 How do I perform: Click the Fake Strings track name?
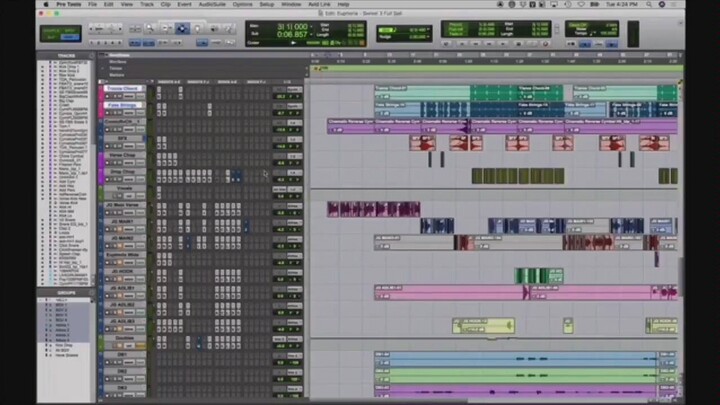tap(124, 105)
